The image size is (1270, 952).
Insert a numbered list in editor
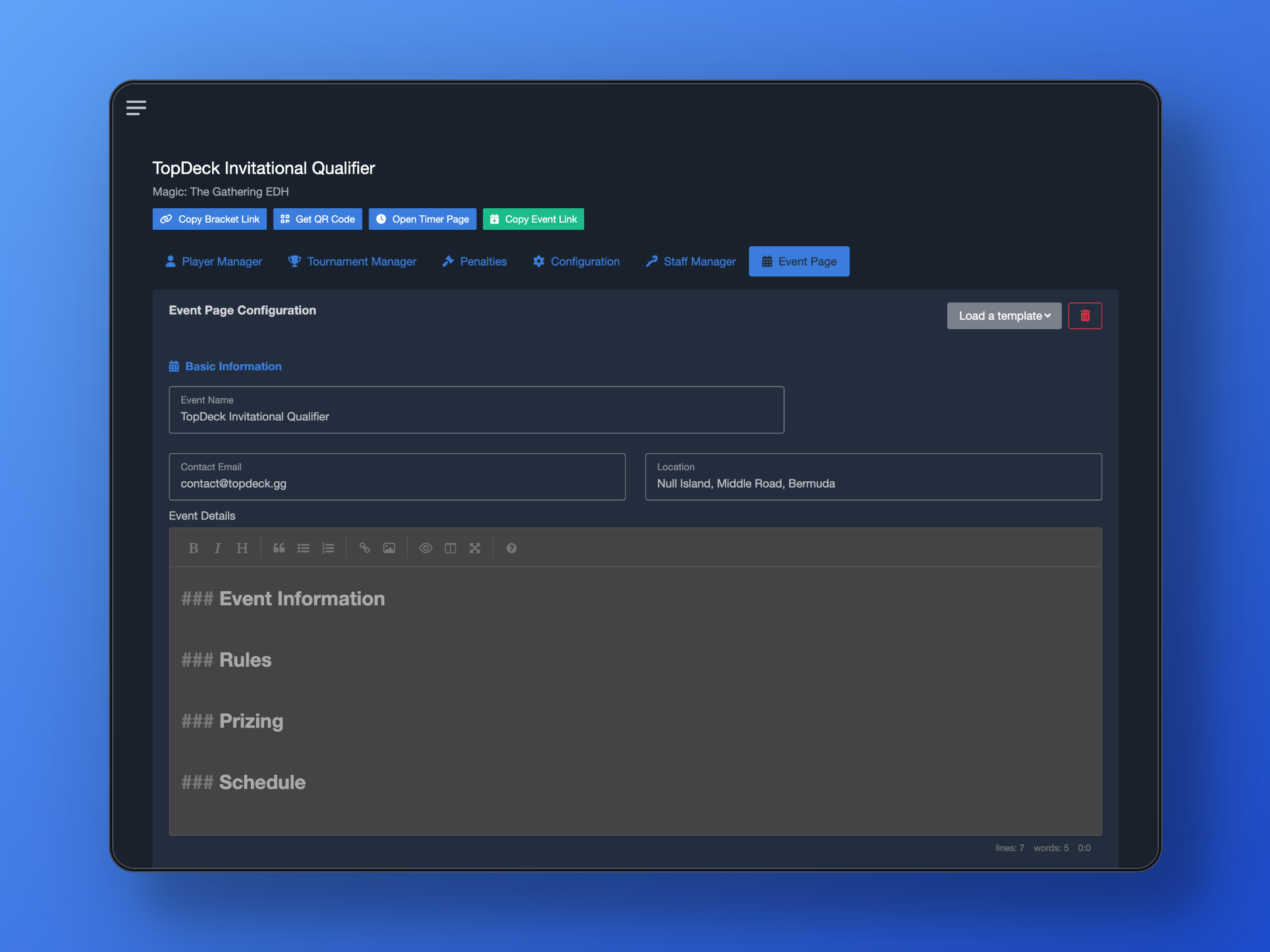point(328,548)
